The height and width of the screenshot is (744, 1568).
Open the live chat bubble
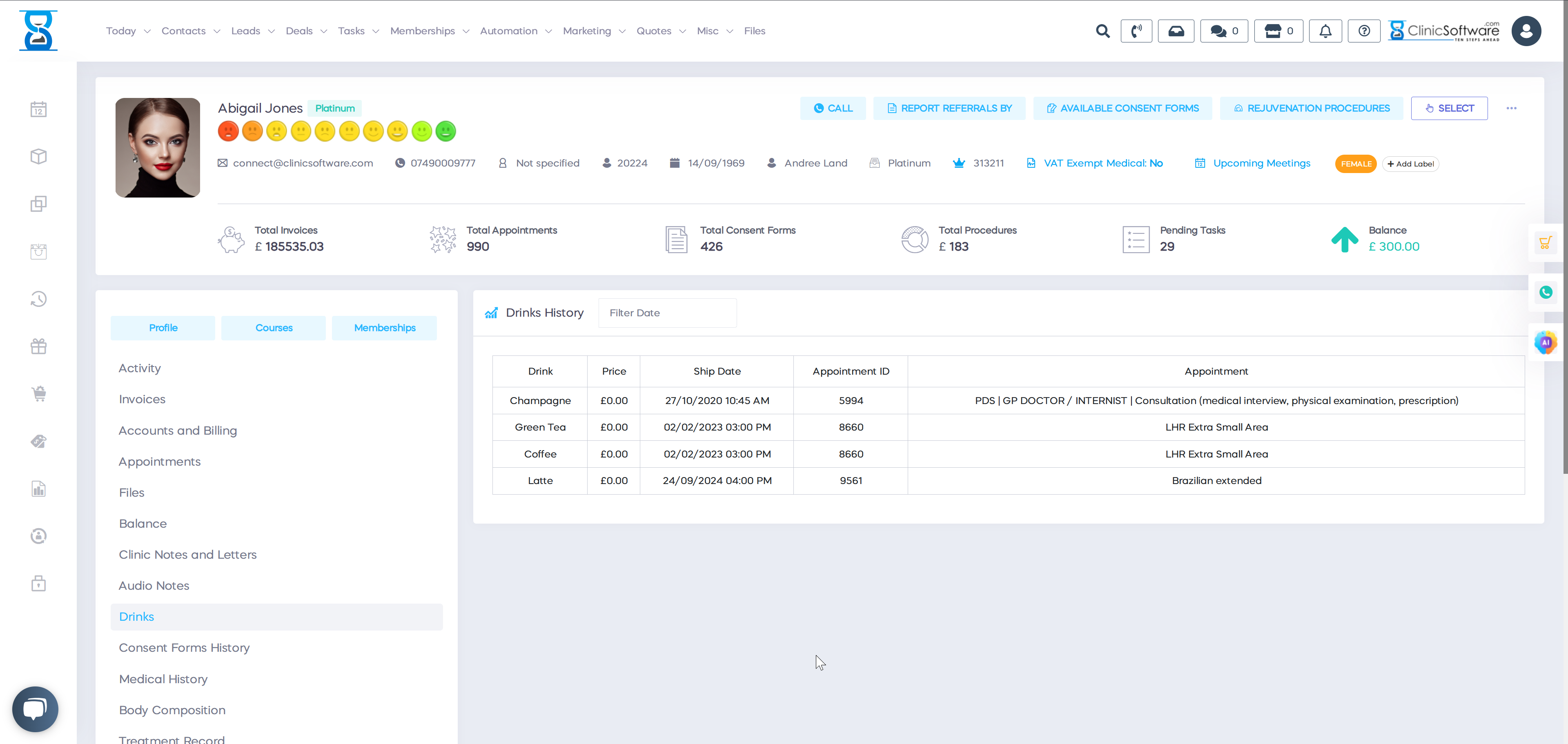[35, 709]
